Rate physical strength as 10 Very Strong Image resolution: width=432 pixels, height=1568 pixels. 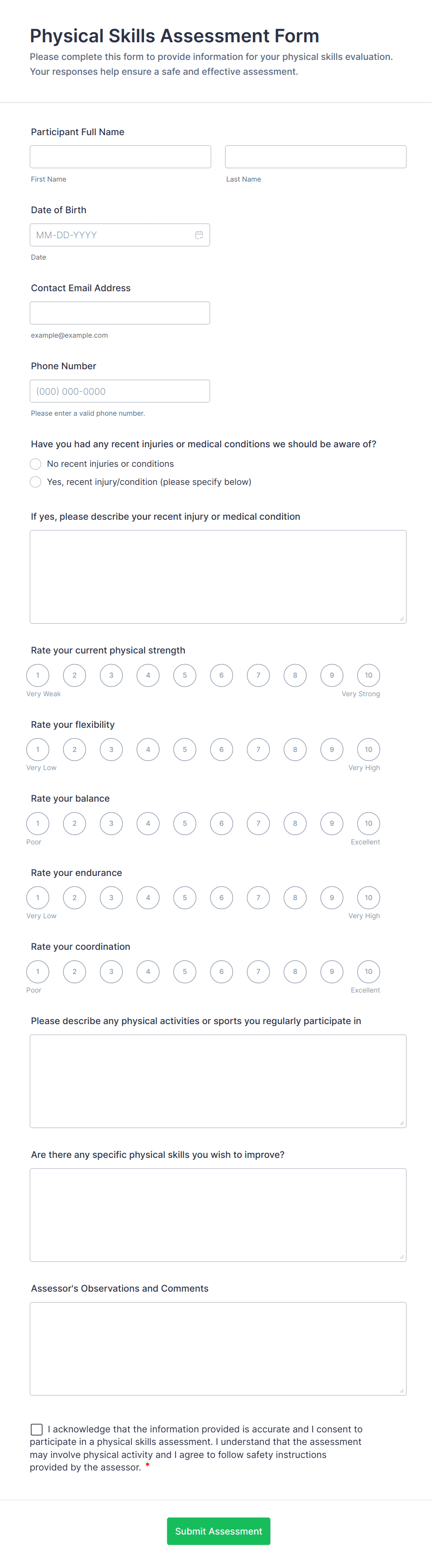[368, 675]
